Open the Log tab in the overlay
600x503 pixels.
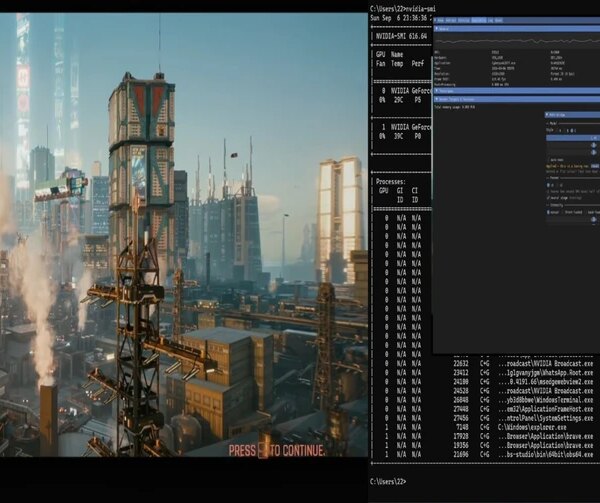click(x=491, y=20)
